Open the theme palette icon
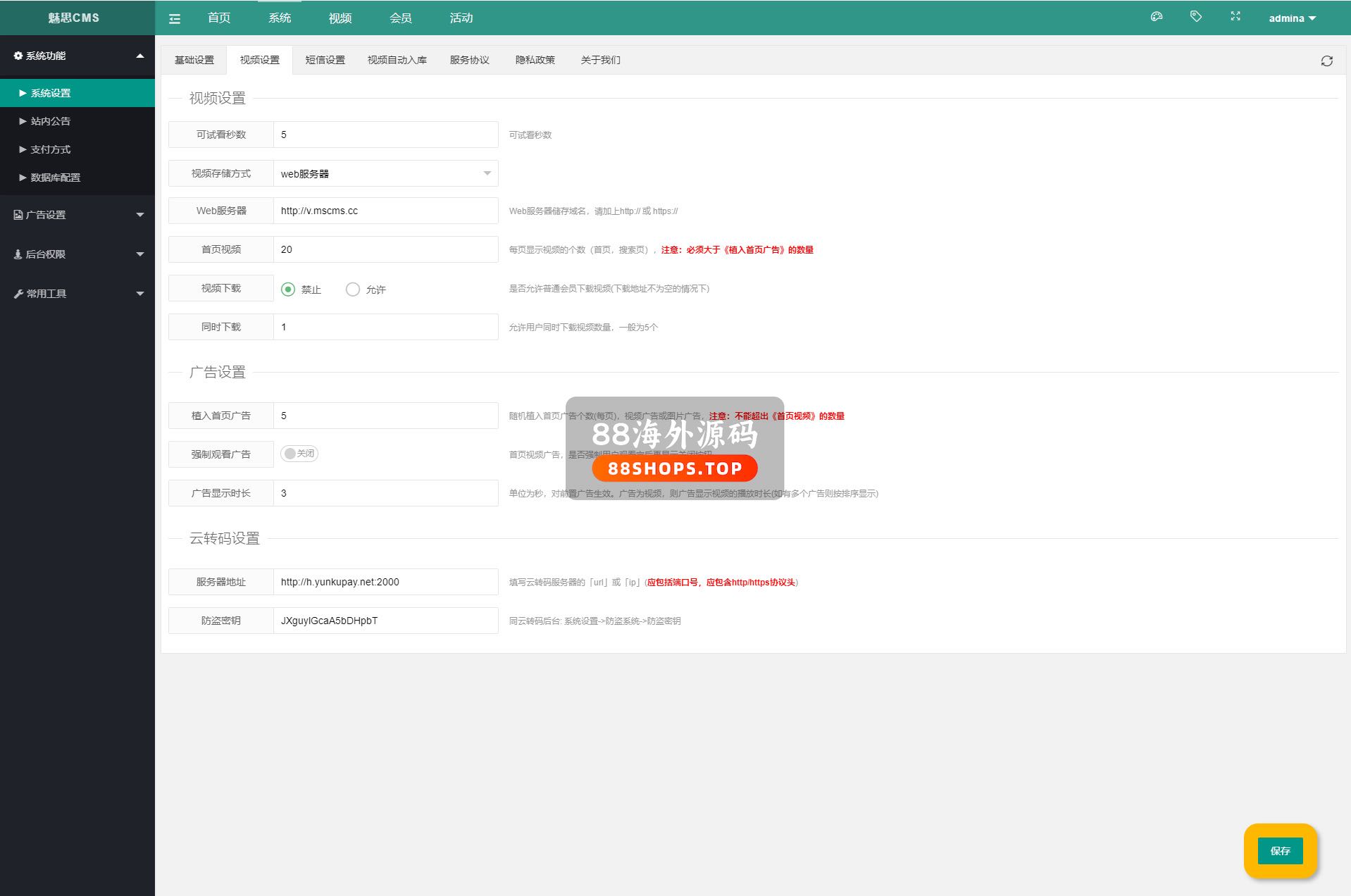1351x896 pixels. [1156, 17]
